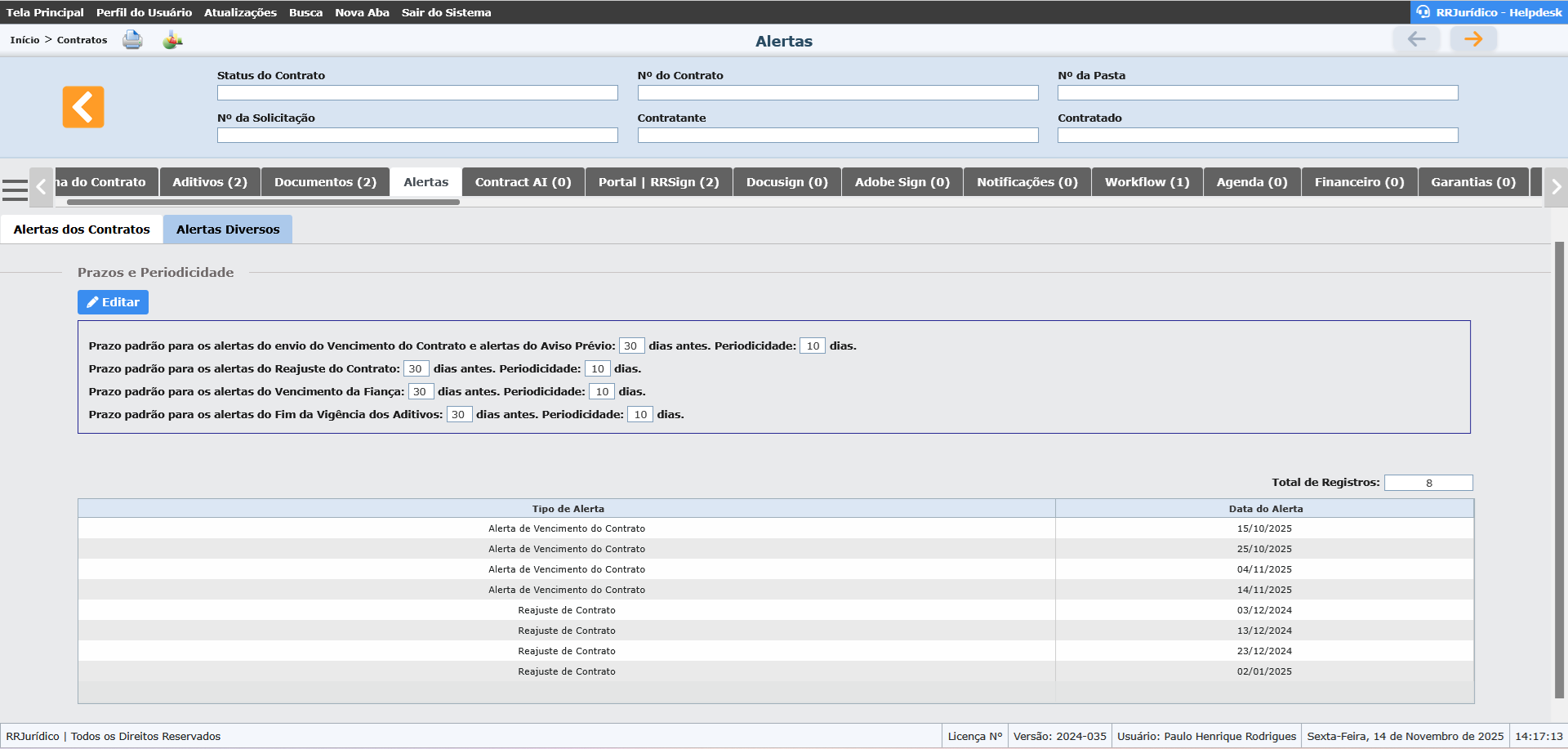Viewport: 1568px width, 749px height.
Task: Click the colorful chart icon beside printer
Action: point(172,39)
